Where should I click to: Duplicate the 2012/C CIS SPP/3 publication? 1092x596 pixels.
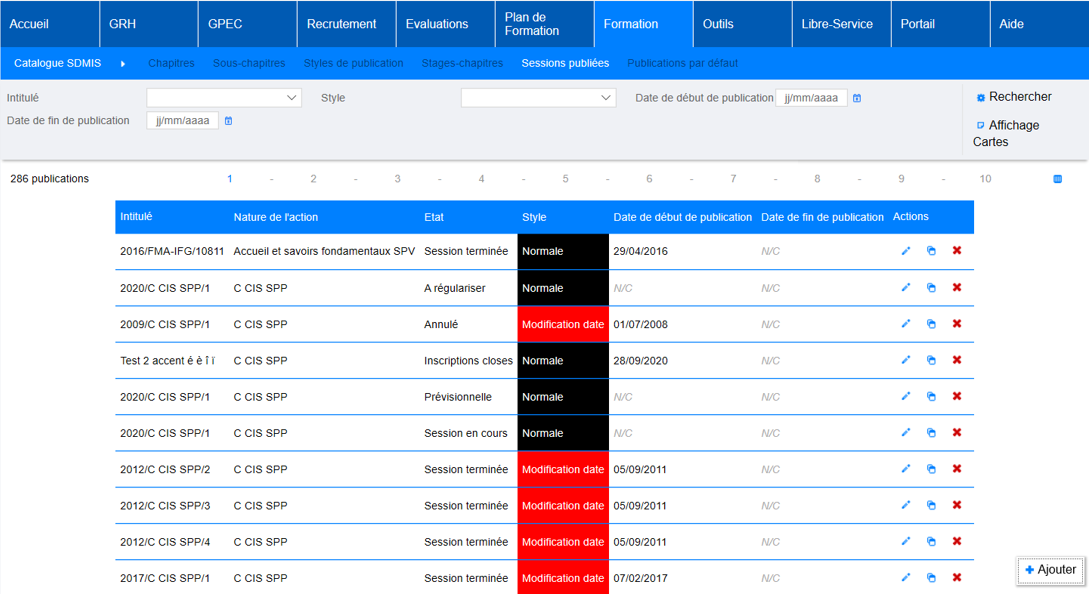tap(931, 506)
